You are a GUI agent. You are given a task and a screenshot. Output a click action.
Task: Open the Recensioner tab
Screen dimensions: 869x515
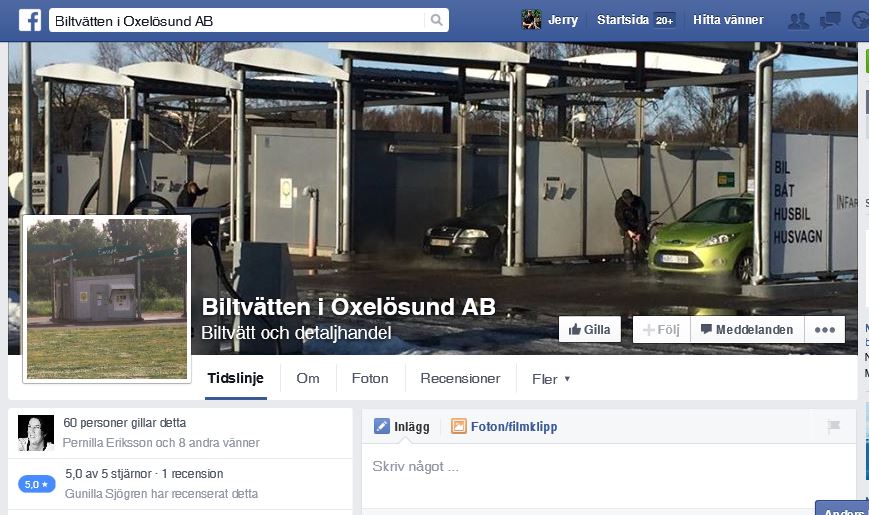[460, 379]
